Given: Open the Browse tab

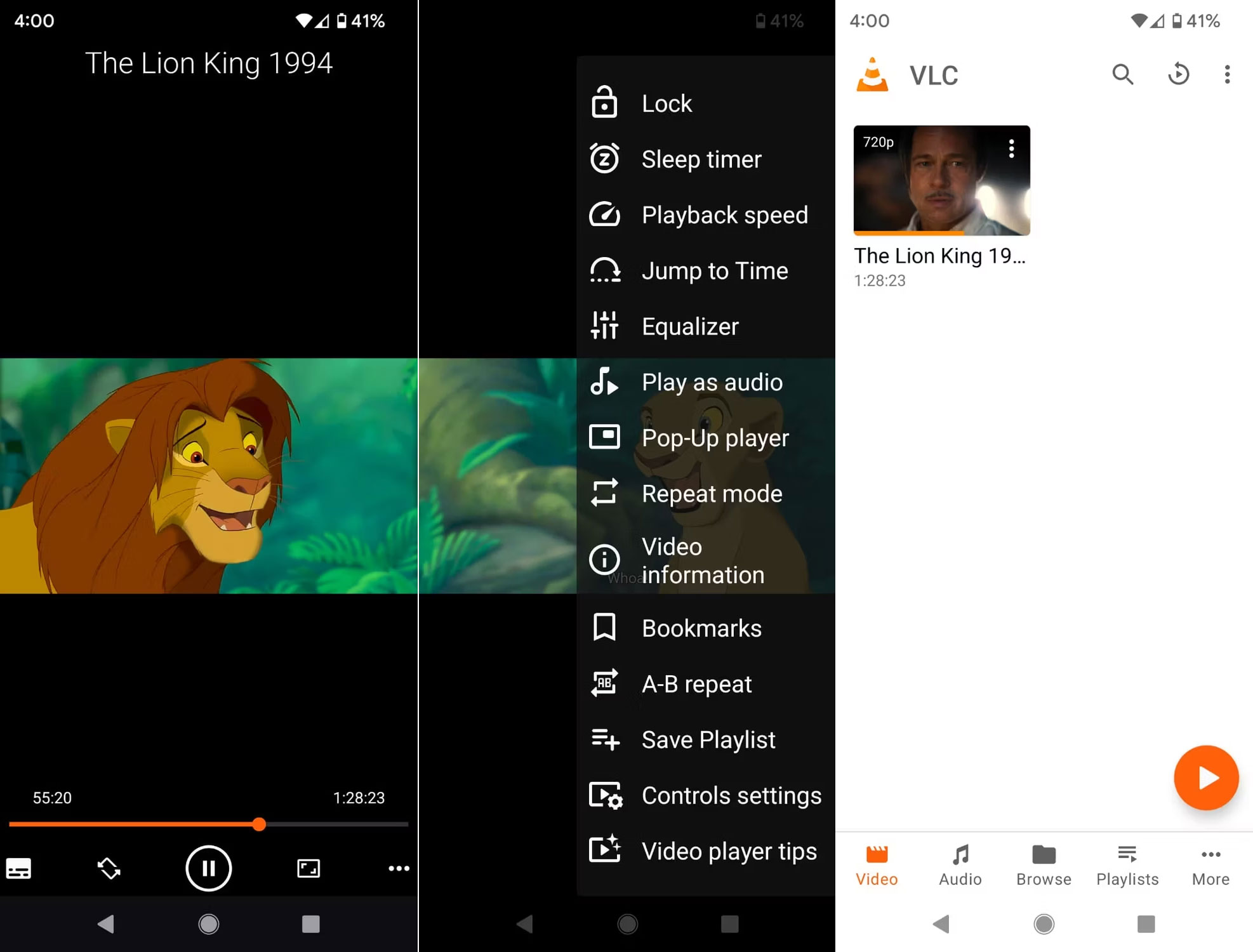Looking at the screenshot, I should coord(1044,866).
